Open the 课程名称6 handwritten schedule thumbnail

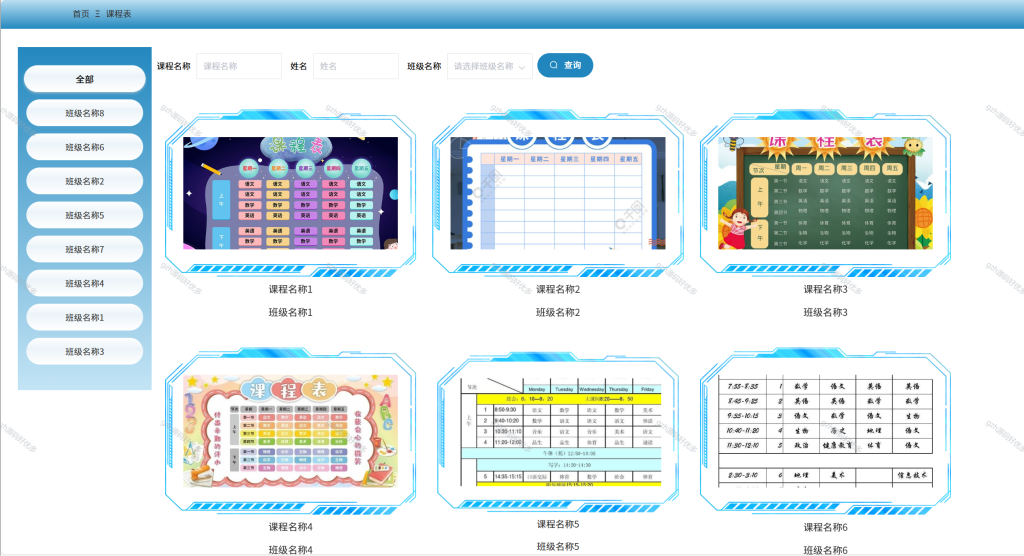[x=825, y=431]
